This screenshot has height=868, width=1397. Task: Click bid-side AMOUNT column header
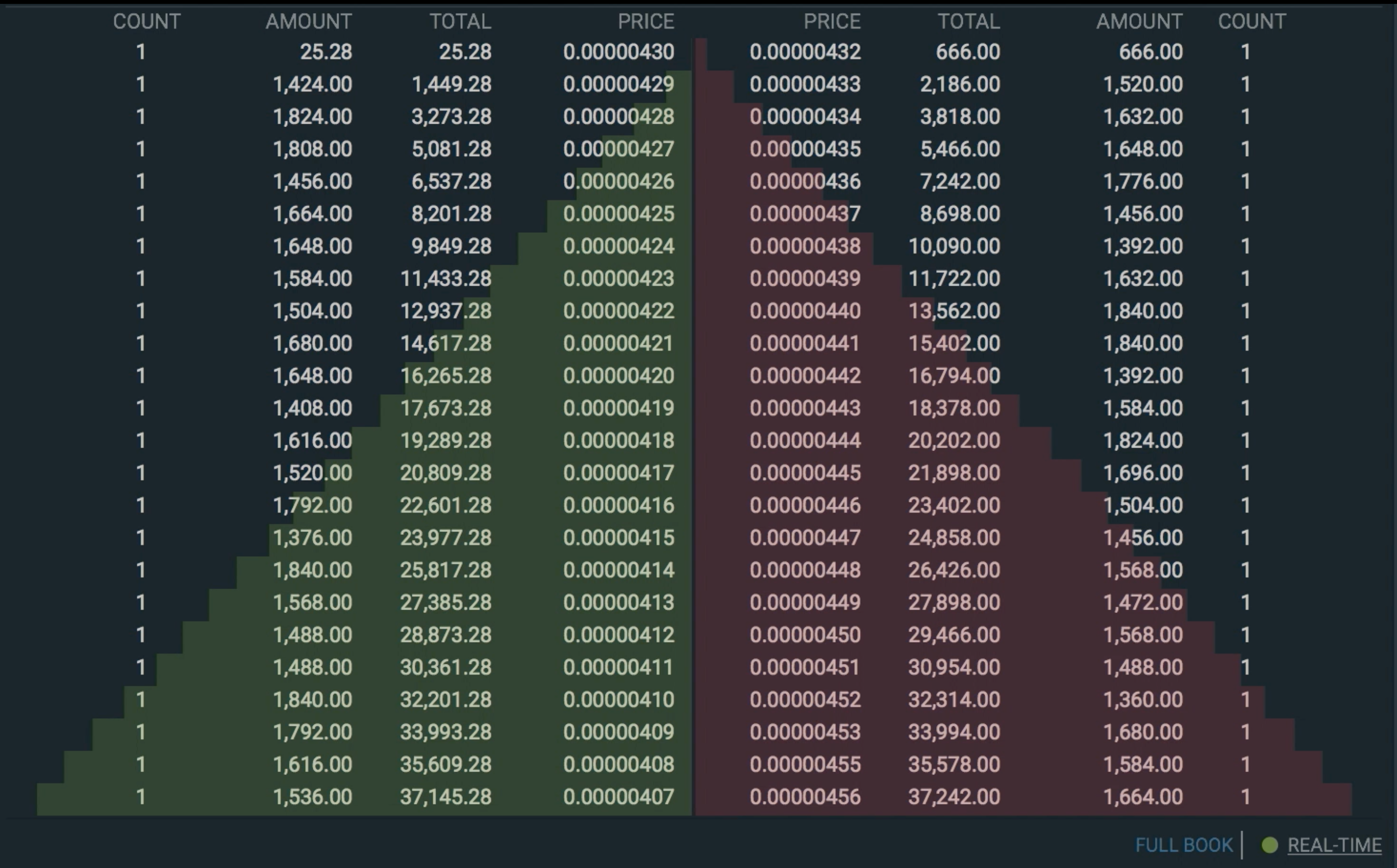tap(309, 21)
